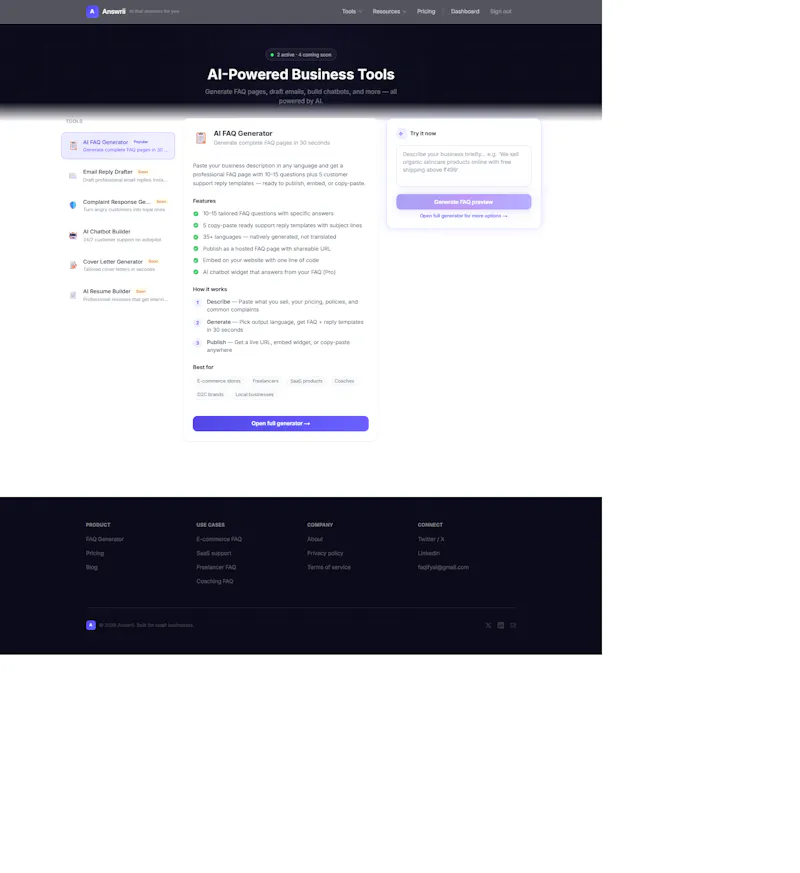The height and width of the screenshot is (873, 800).
Task: Click the E-commerce stores tag
Action: click(x=219, y=381)
